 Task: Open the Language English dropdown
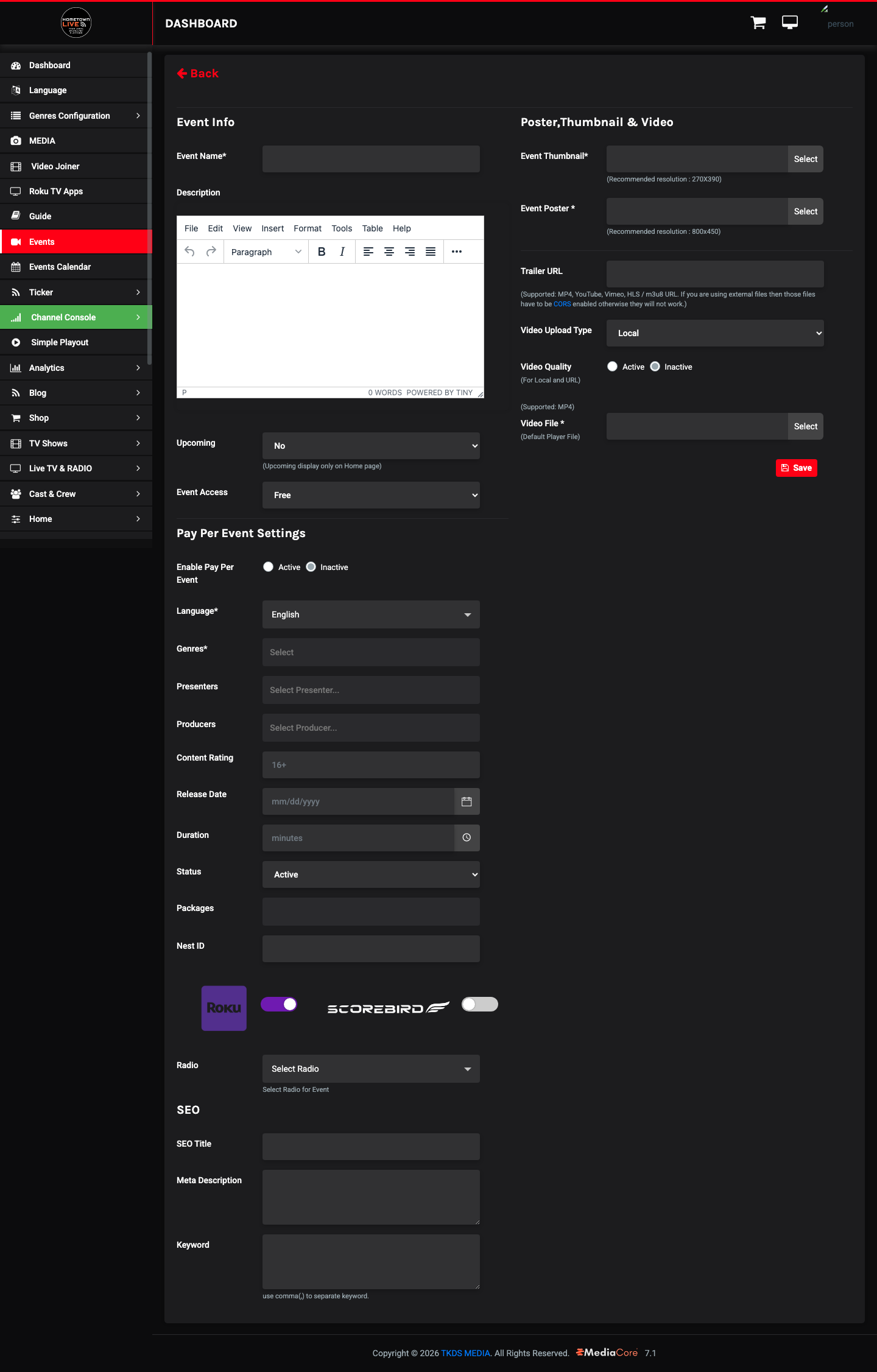click(371, 614)
